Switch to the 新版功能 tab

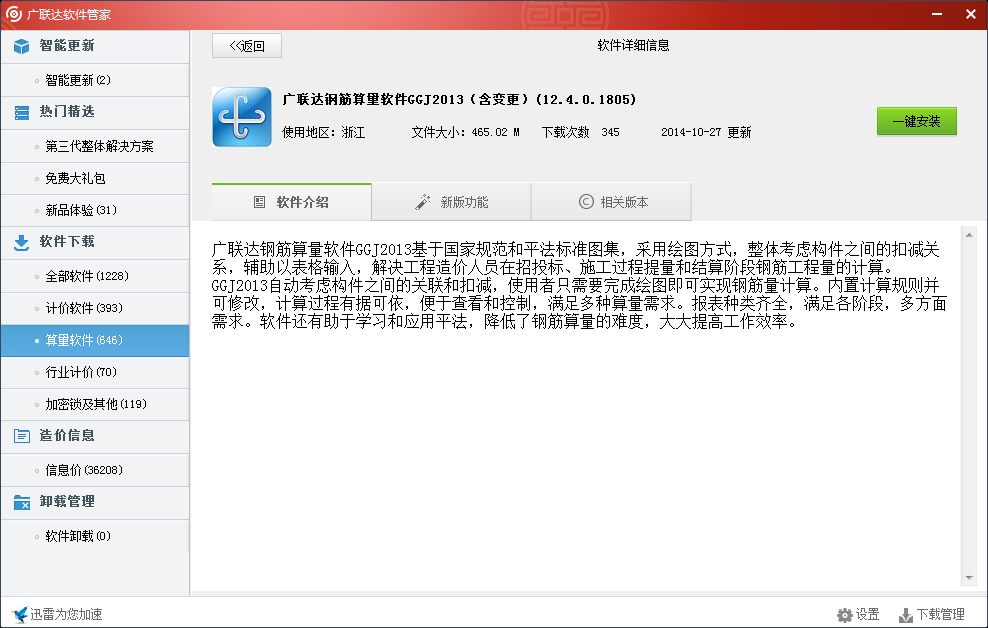point(452,202)
